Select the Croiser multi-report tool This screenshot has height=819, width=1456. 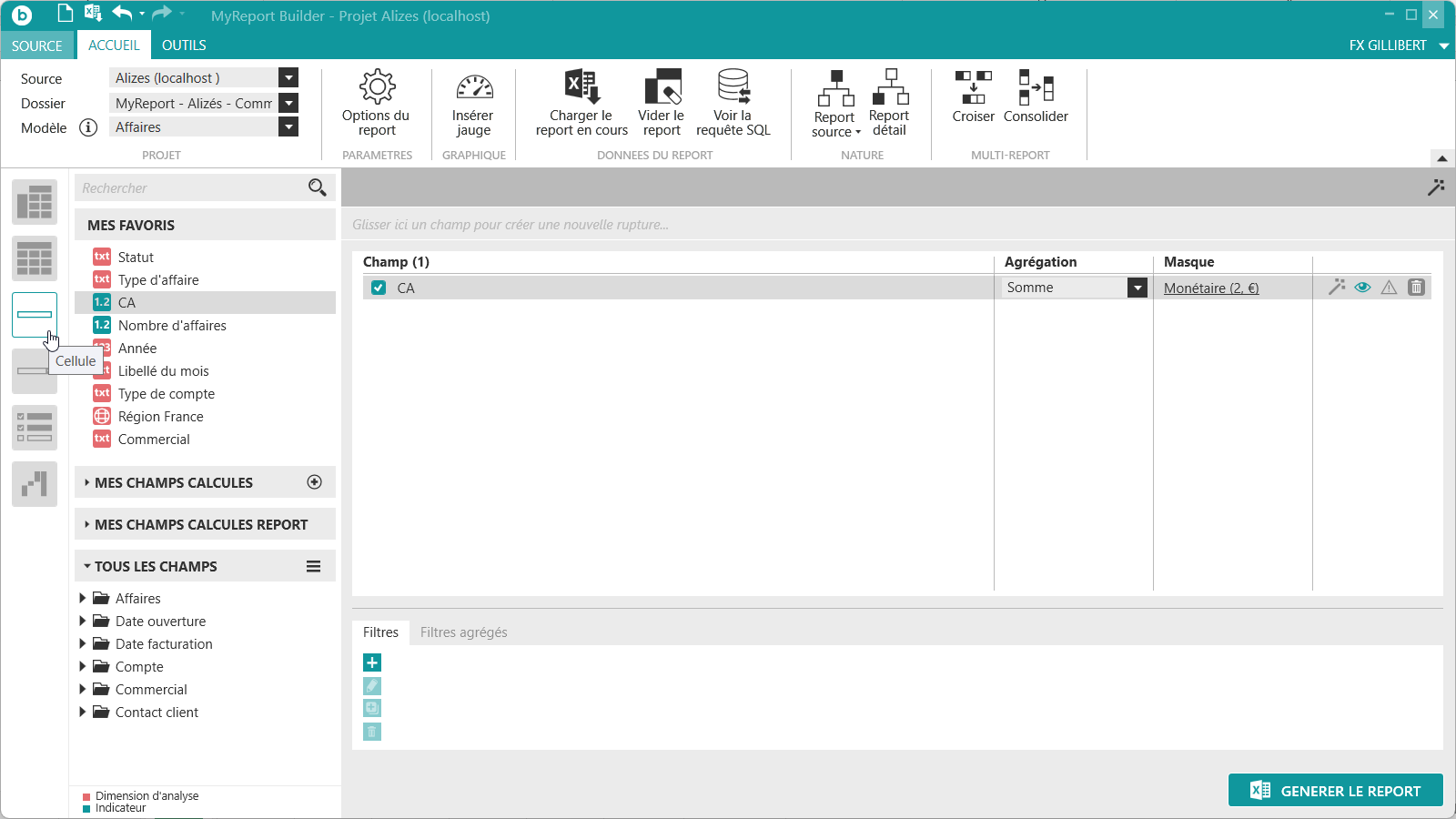point(973,96)
